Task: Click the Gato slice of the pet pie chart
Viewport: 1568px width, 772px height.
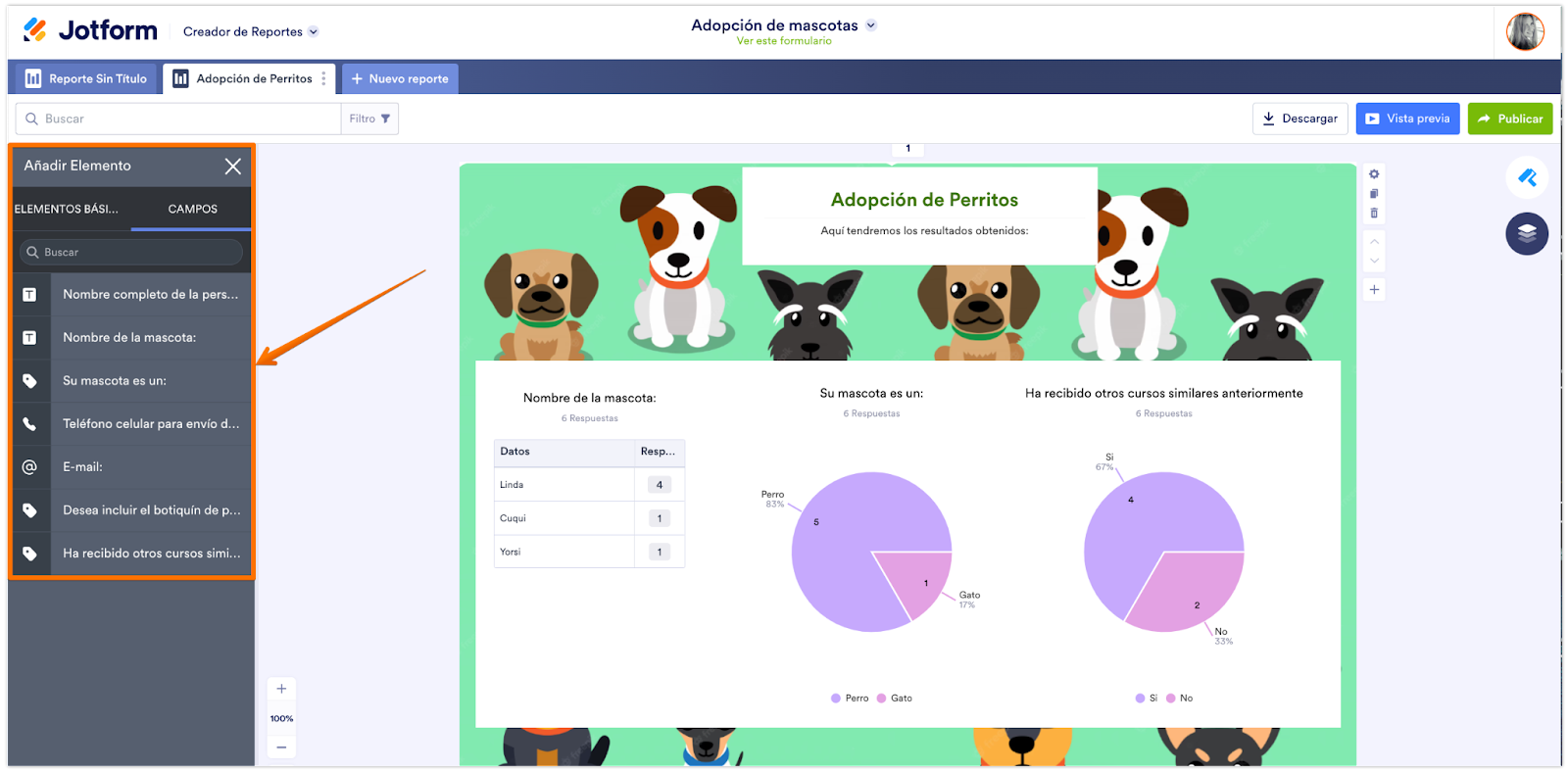Action: point(919,582)
